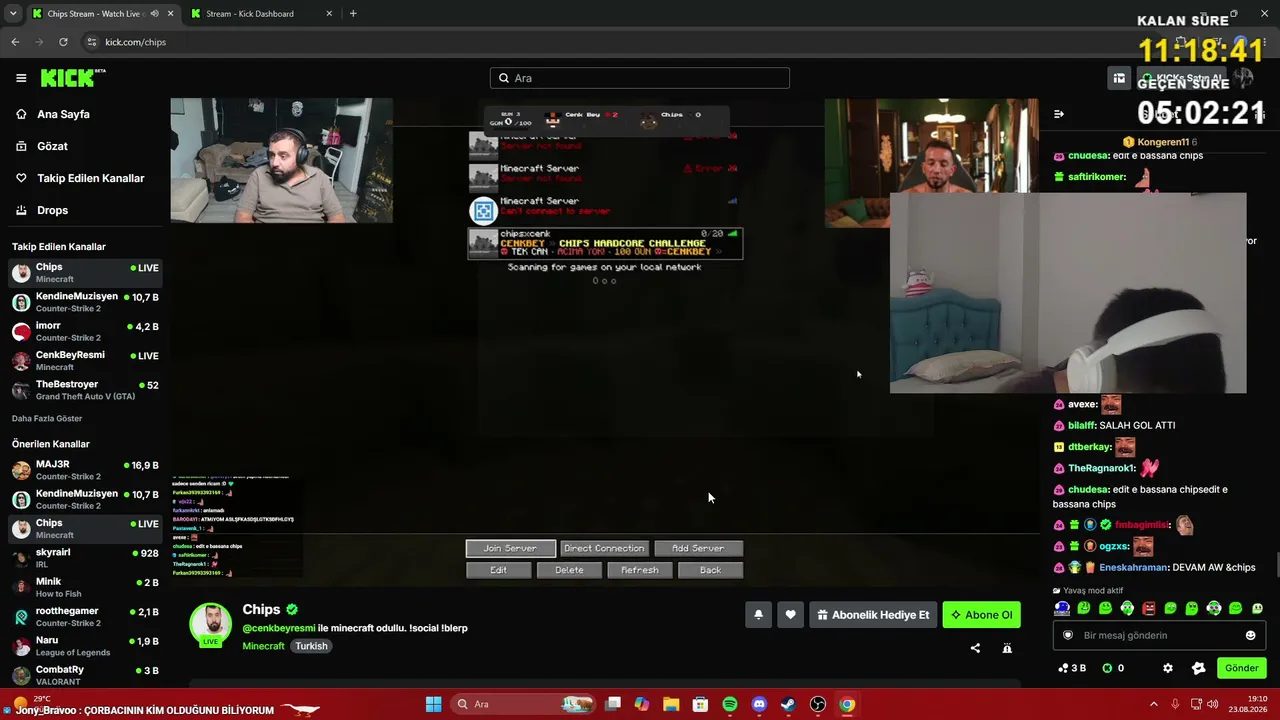
Task: Click Abonelik Hediye Et button
Action: tap(873, 615)
